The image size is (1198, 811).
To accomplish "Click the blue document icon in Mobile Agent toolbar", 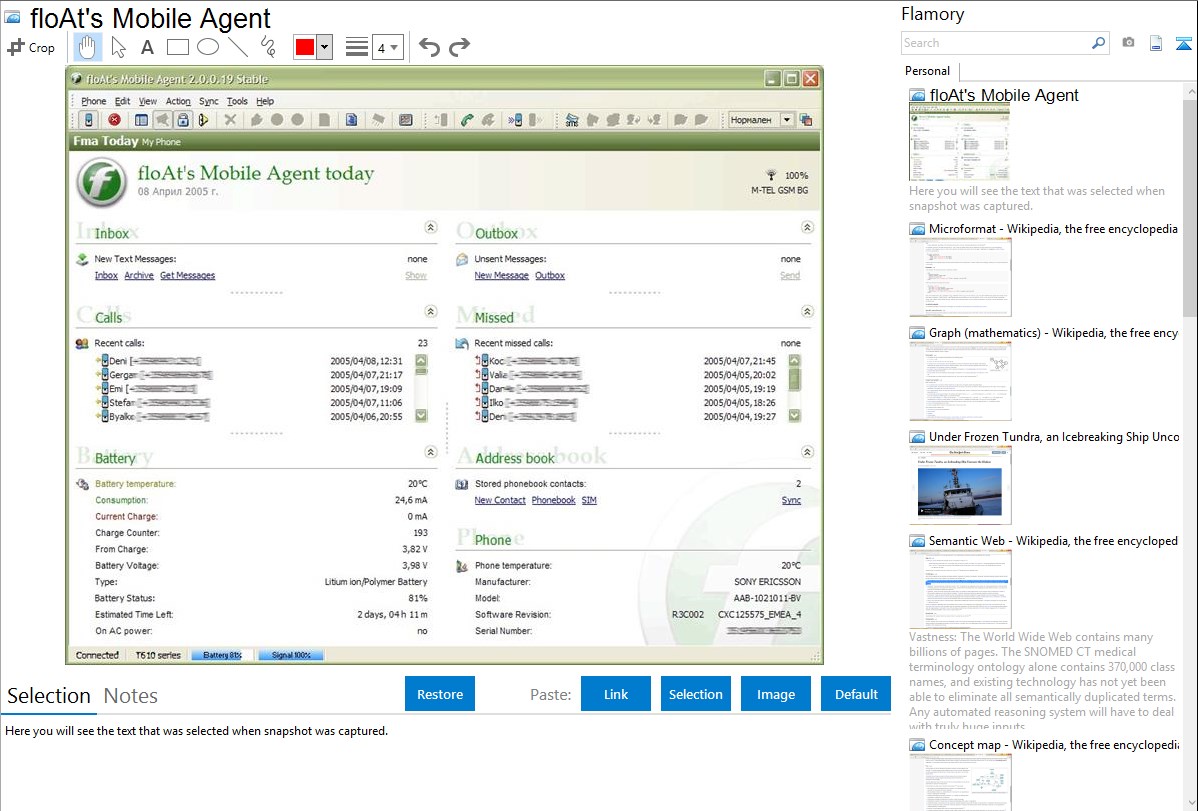I will point(351,120).
